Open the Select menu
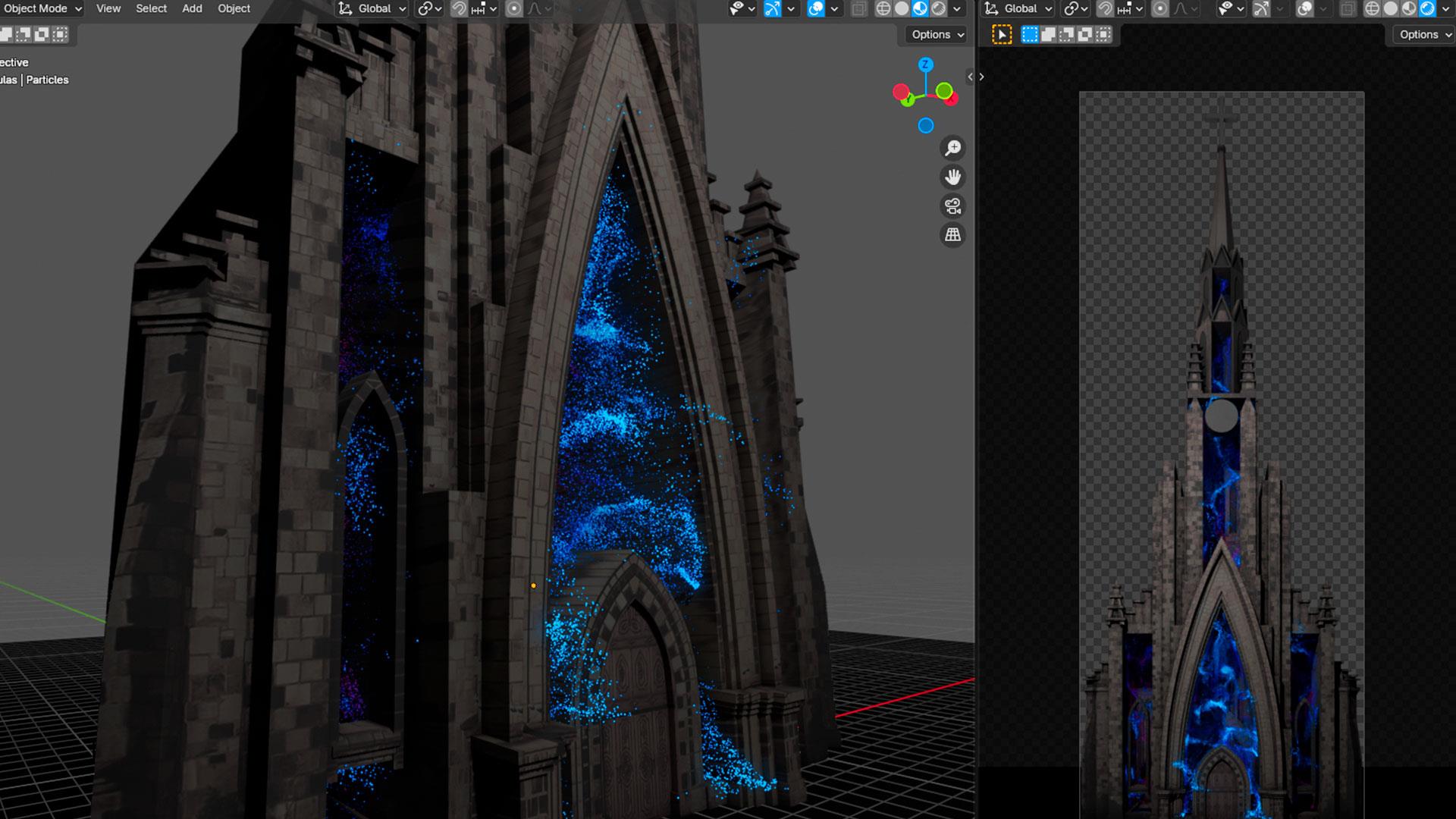Viewport: 1456px width, 819px height. (x=151, y=8)
